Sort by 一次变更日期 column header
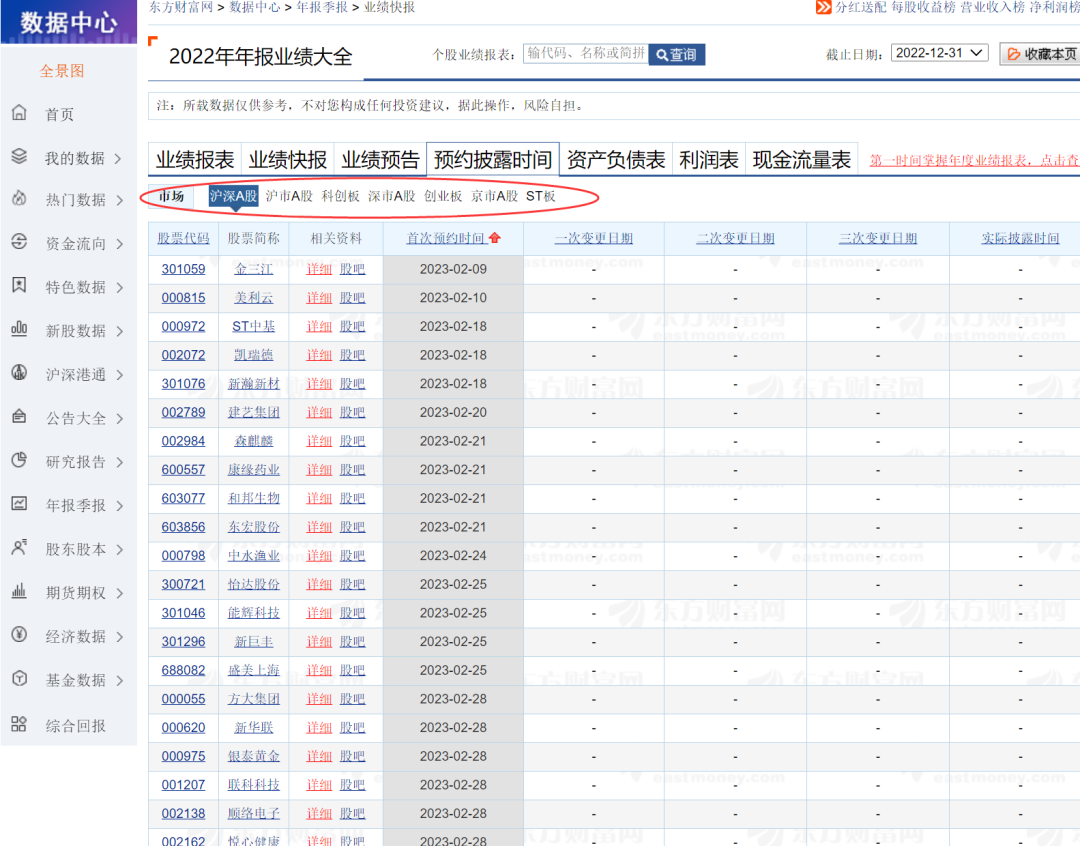The width and height of the screenshot is (1080, 846). [594, 238]
